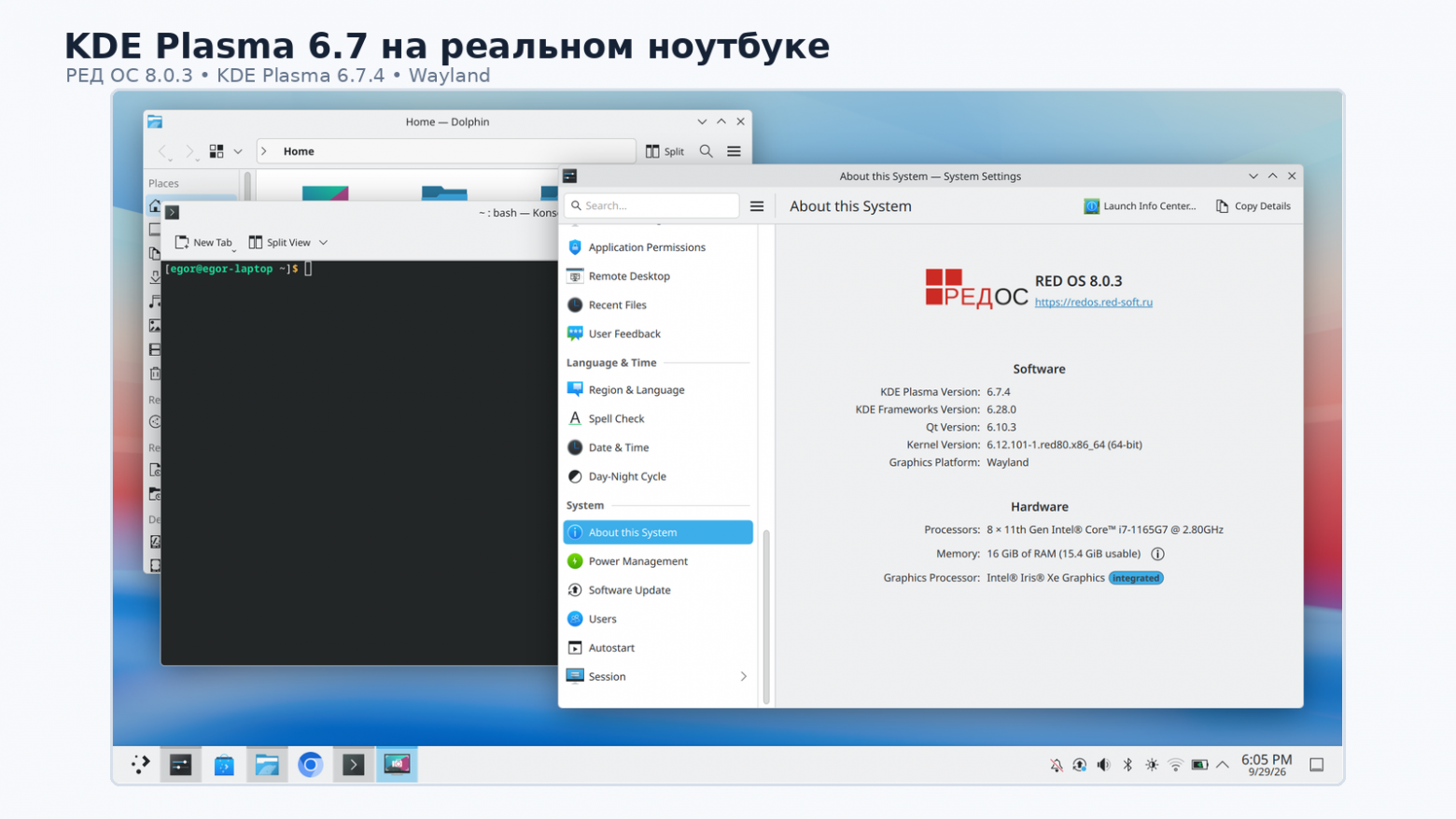Open the redos.red-soft.ru link
Viewport: 1456px width, 819px height.
[x=1094, y=303]
